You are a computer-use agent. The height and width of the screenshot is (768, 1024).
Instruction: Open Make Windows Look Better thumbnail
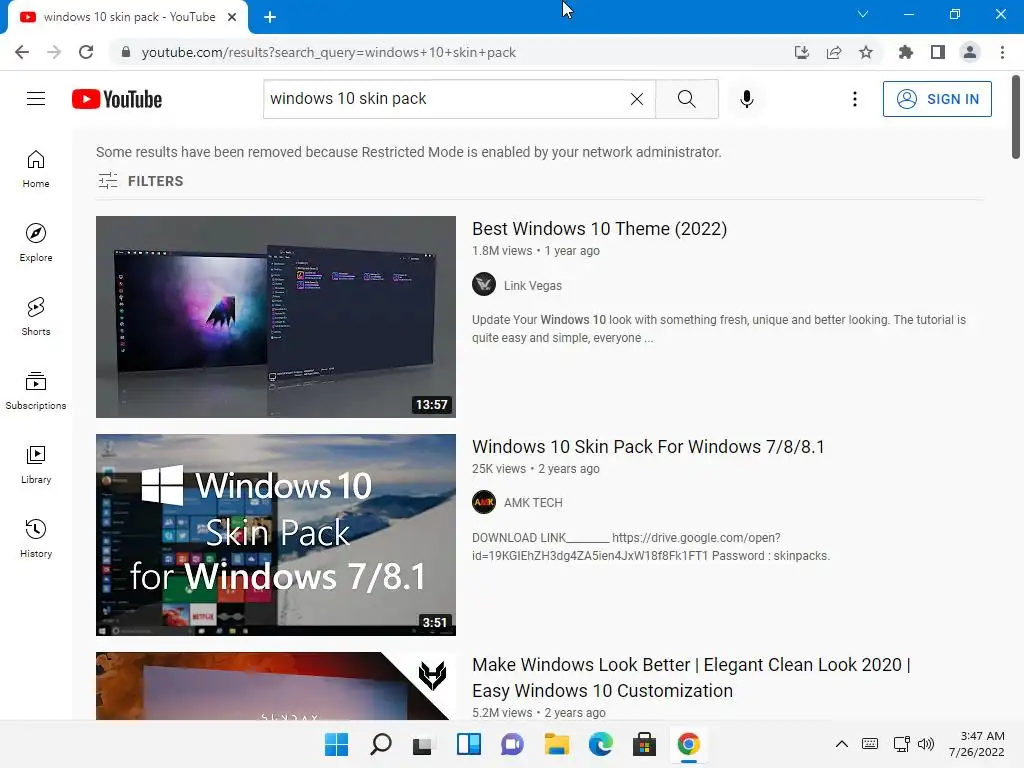pos(276,686)
